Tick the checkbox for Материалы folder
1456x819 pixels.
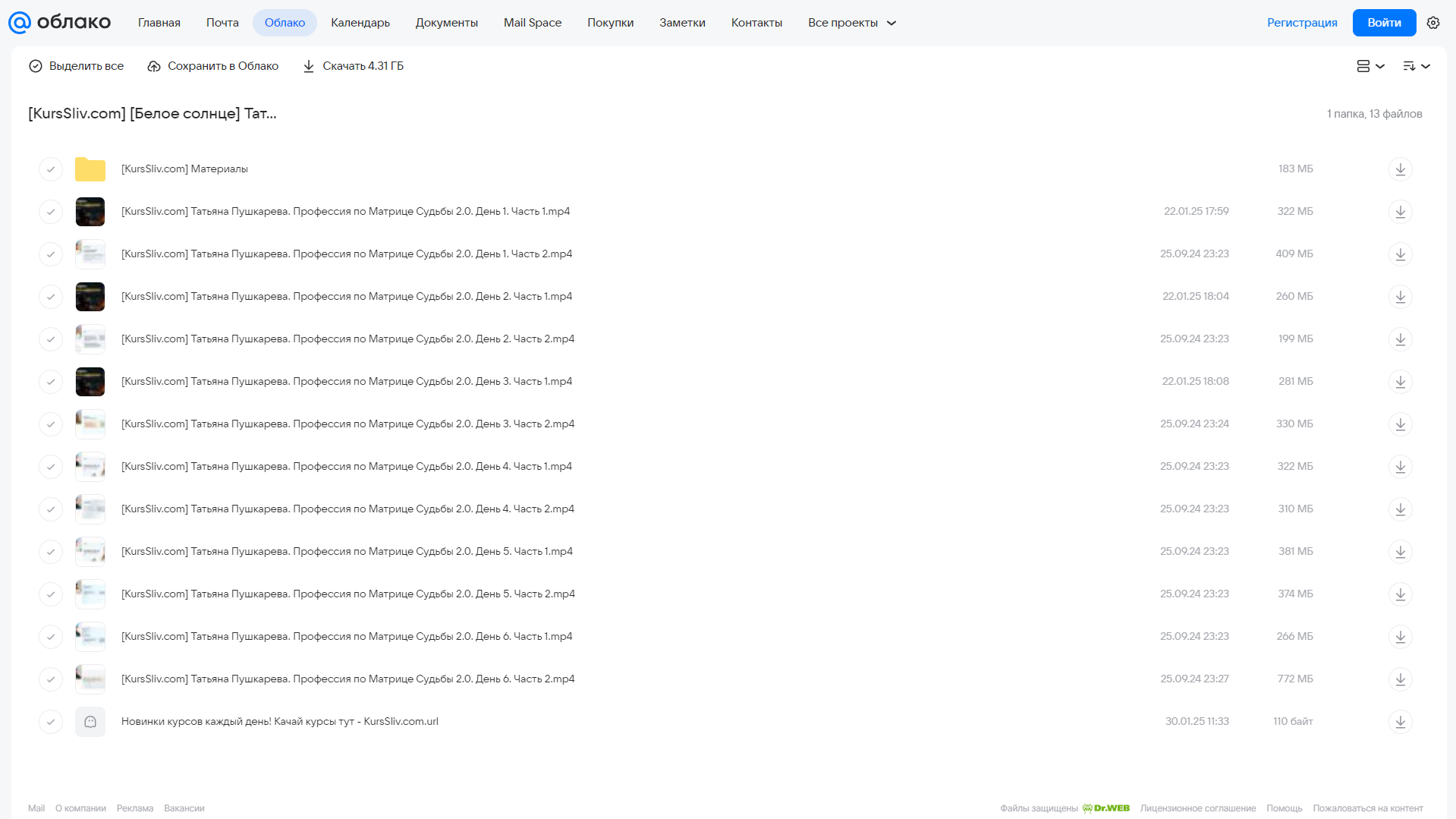pyautogui.click(x=51, y=169)
